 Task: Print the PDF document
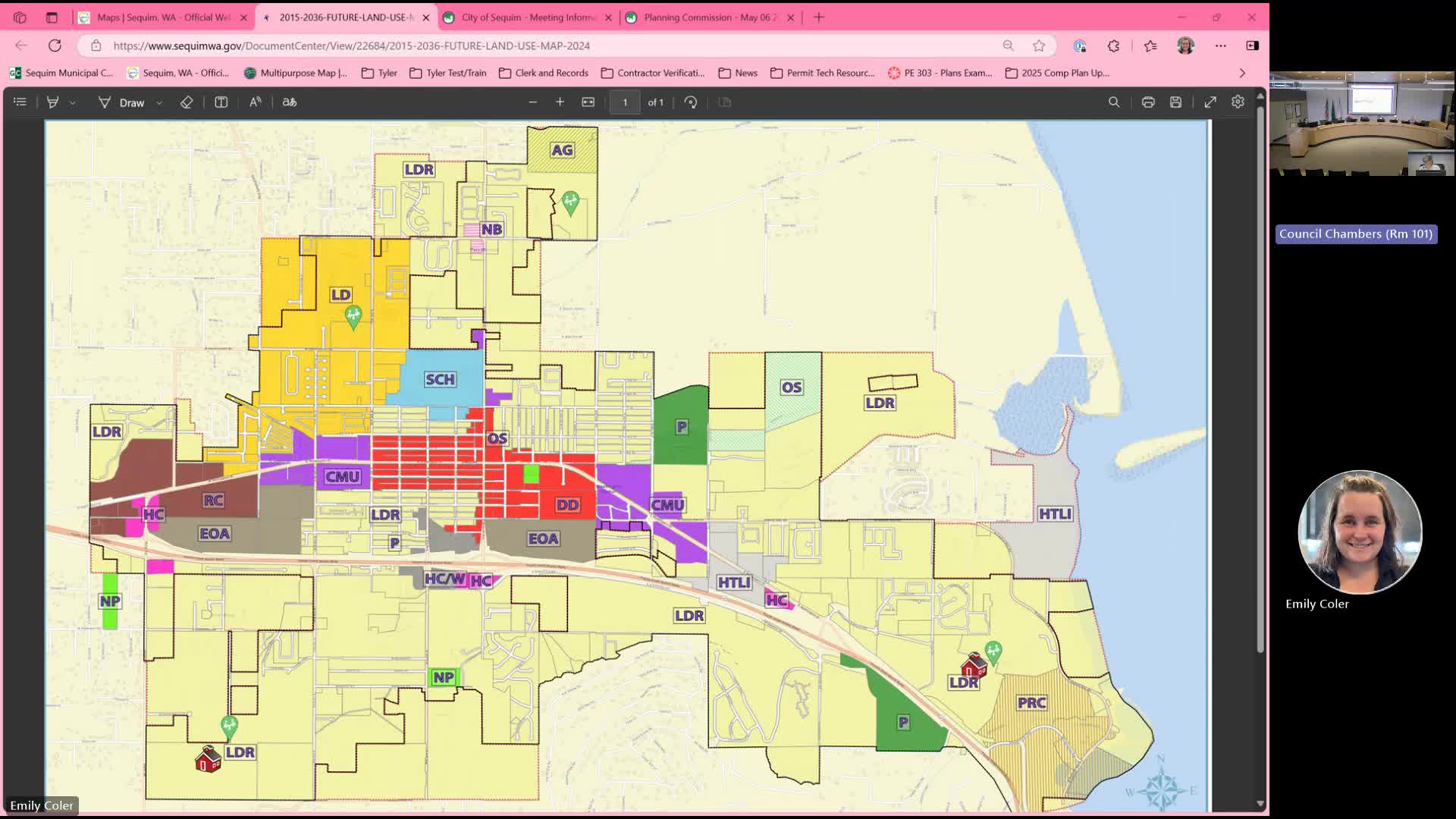coord(1148,102)
